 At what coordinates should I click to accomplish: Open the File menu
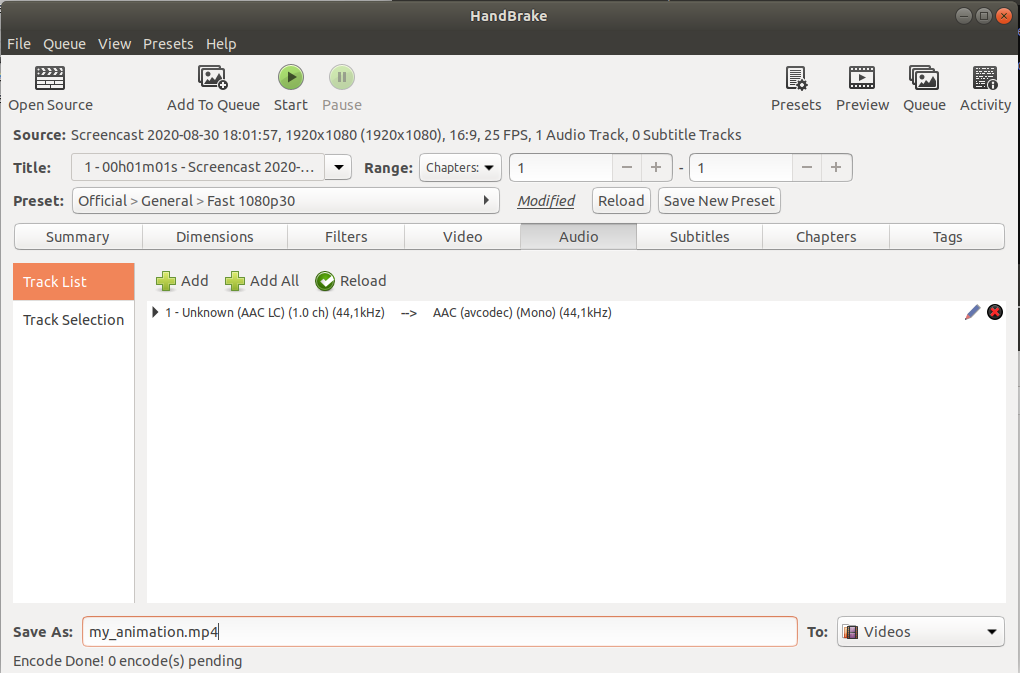point(19,44)
